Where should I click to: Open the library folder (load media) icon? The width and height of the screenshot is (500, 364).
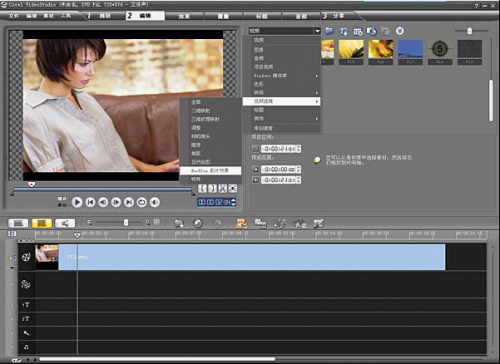329,31
